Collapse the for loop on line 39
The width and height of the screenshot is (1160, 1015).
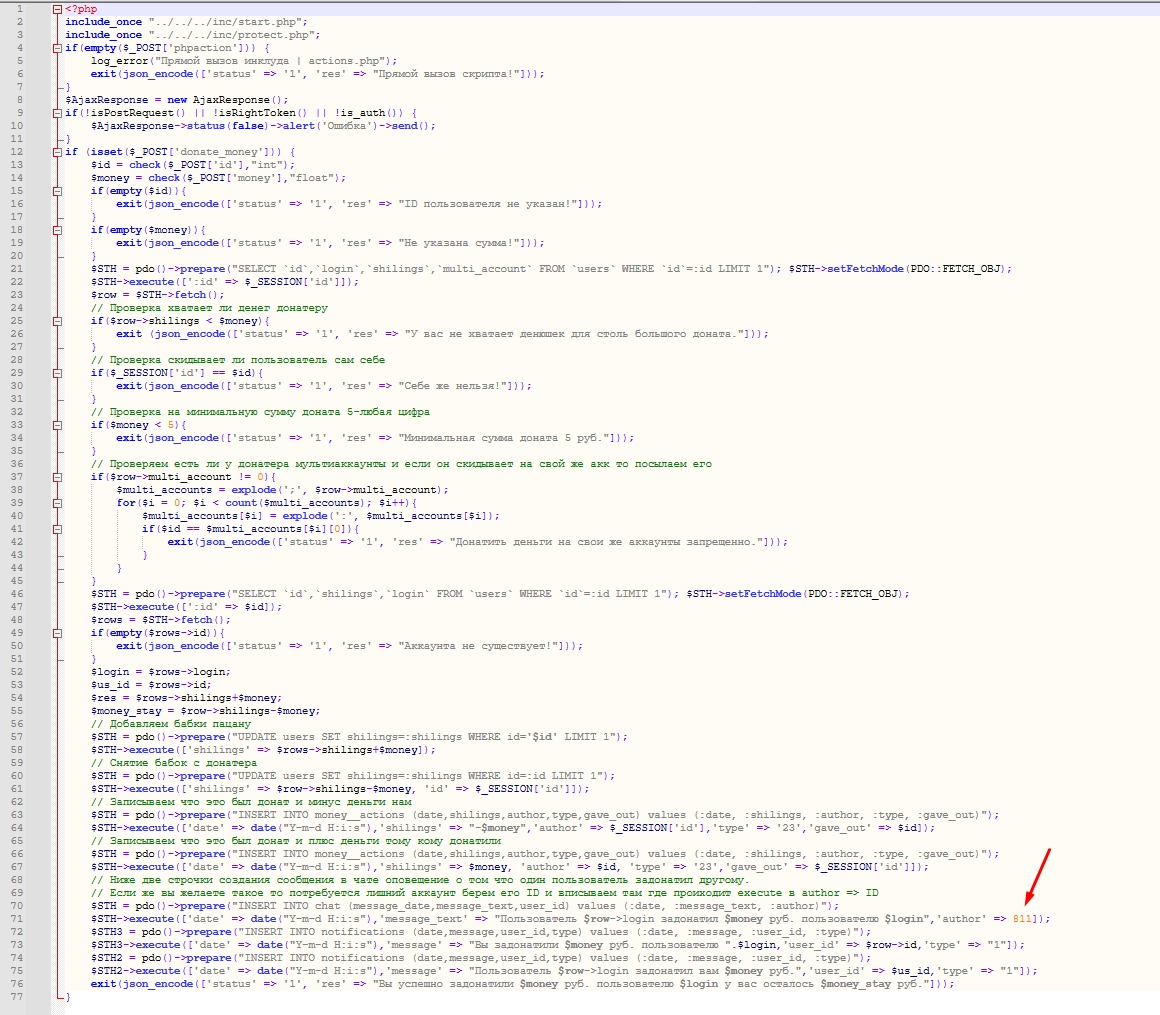pyautogui.click(x=57, y=503)
